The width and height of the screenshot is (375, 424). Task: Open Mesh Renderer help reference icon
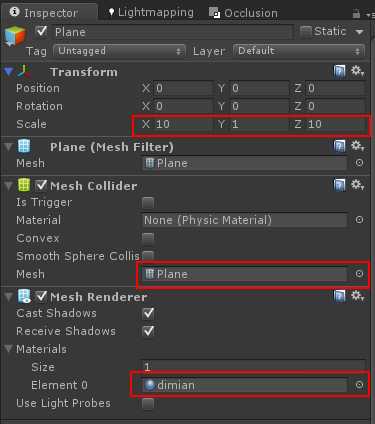[x=339, y=296]
